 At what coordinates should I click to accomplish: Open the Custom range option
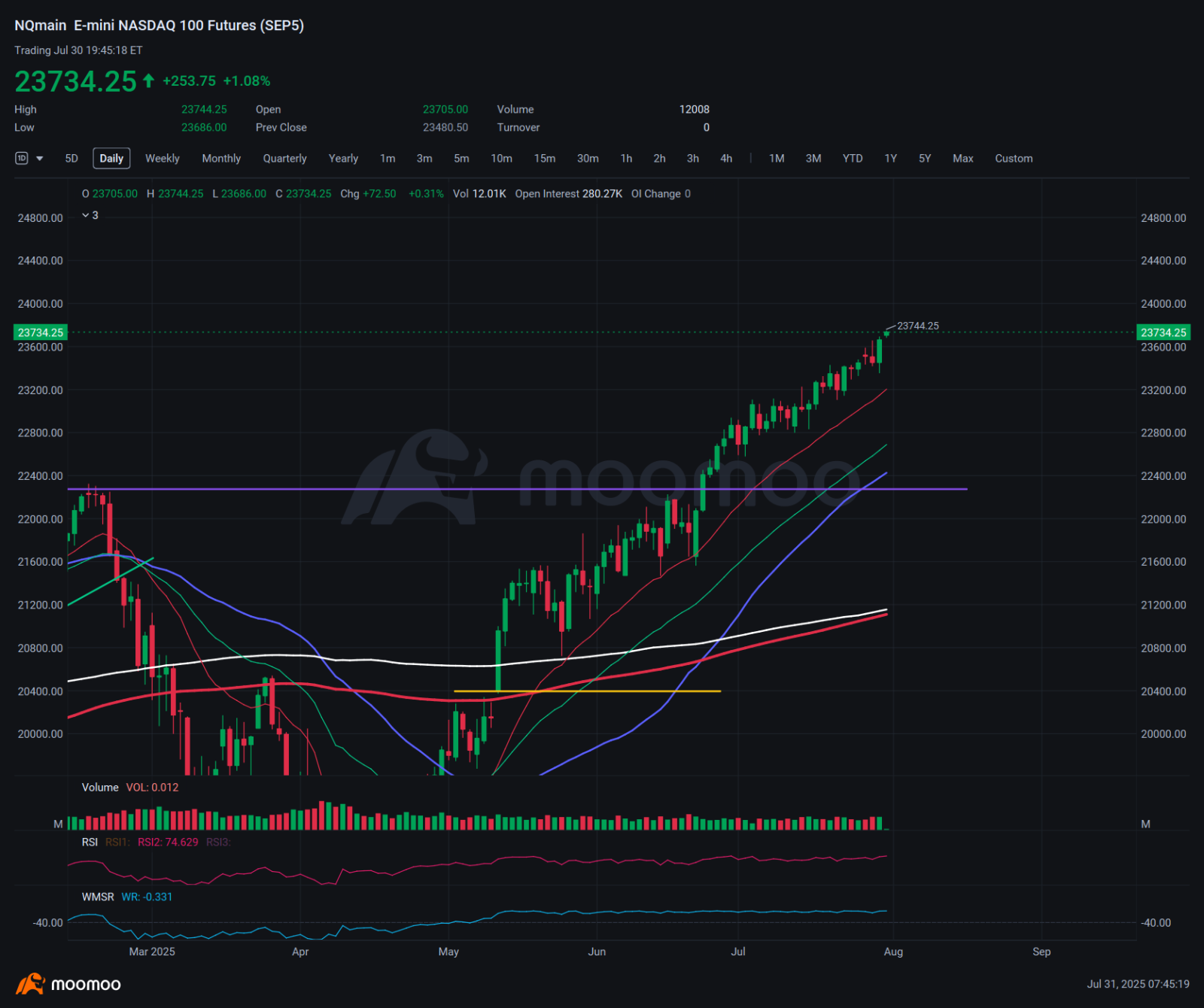[1014, 158]
